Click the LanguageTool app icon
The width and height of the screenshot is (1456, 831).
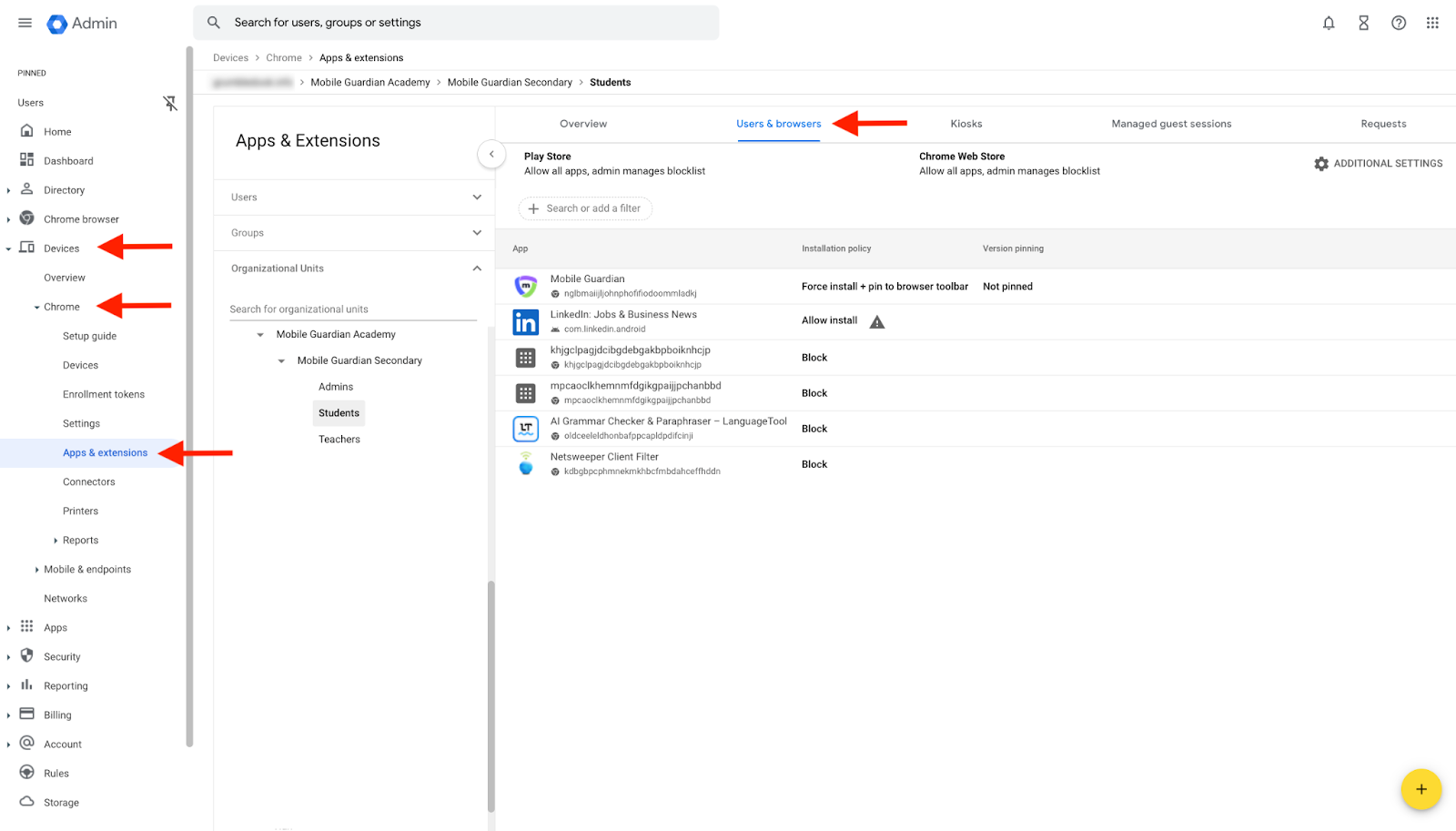pyautogui.click(x=526, y=429)
